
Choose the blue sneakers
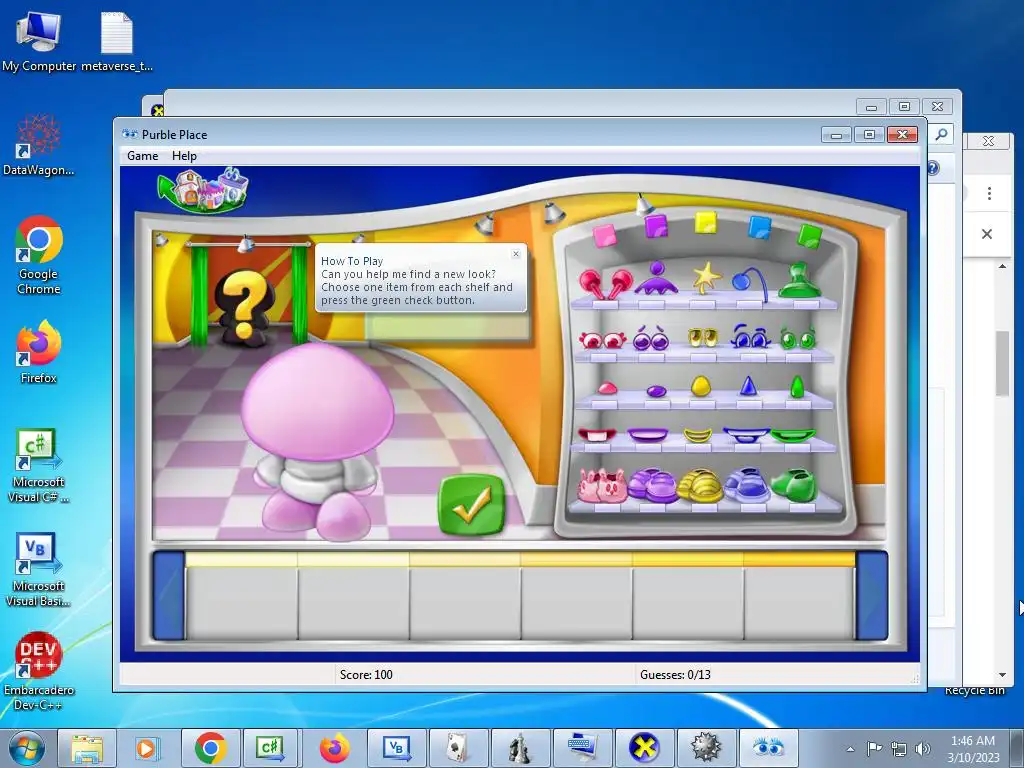[x=746, y=485]
